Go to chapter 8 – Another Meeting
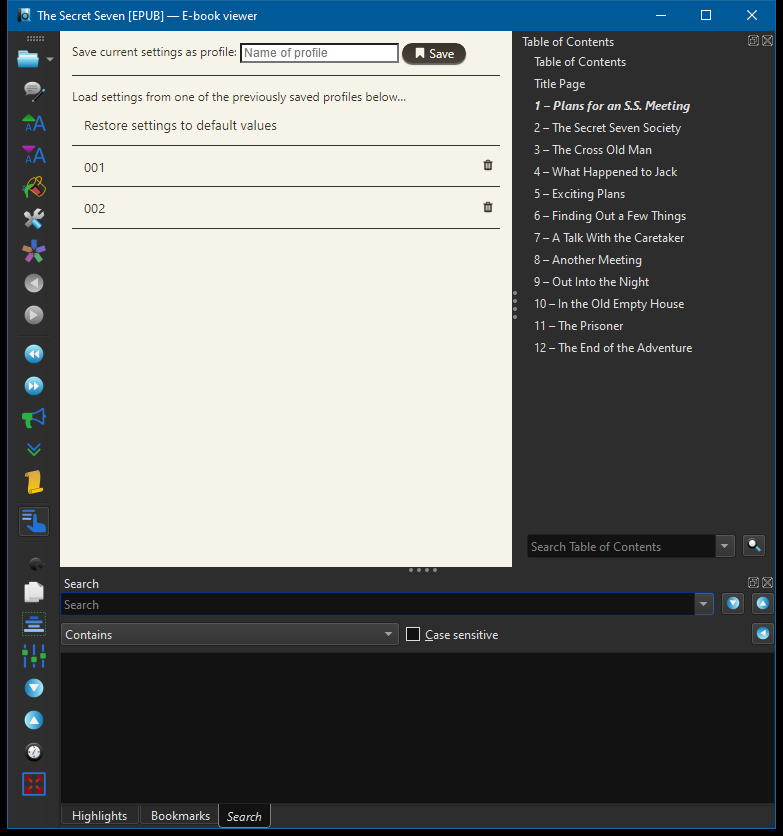Viewport: 783px width, 836px height. (x=588, y=260)
